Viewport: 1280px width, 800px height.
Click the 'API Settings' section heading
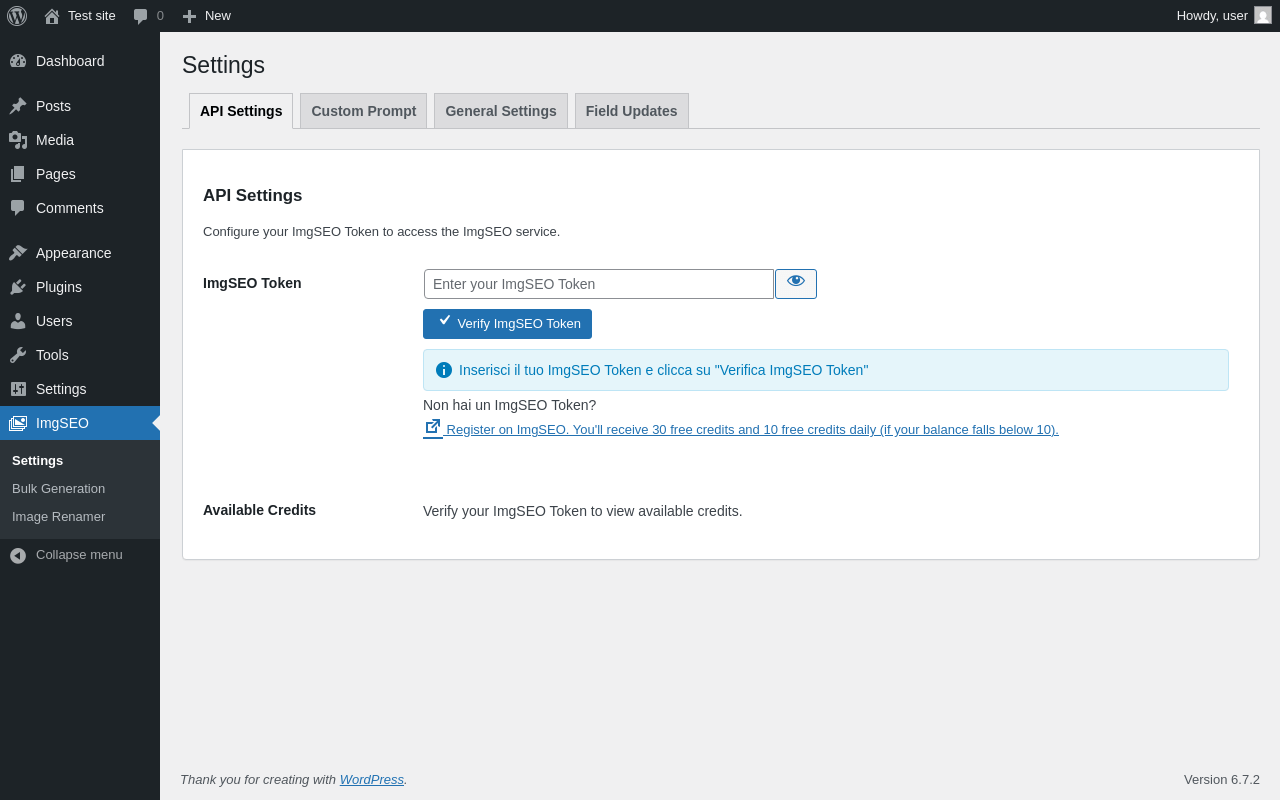click(x=253, y=196)
